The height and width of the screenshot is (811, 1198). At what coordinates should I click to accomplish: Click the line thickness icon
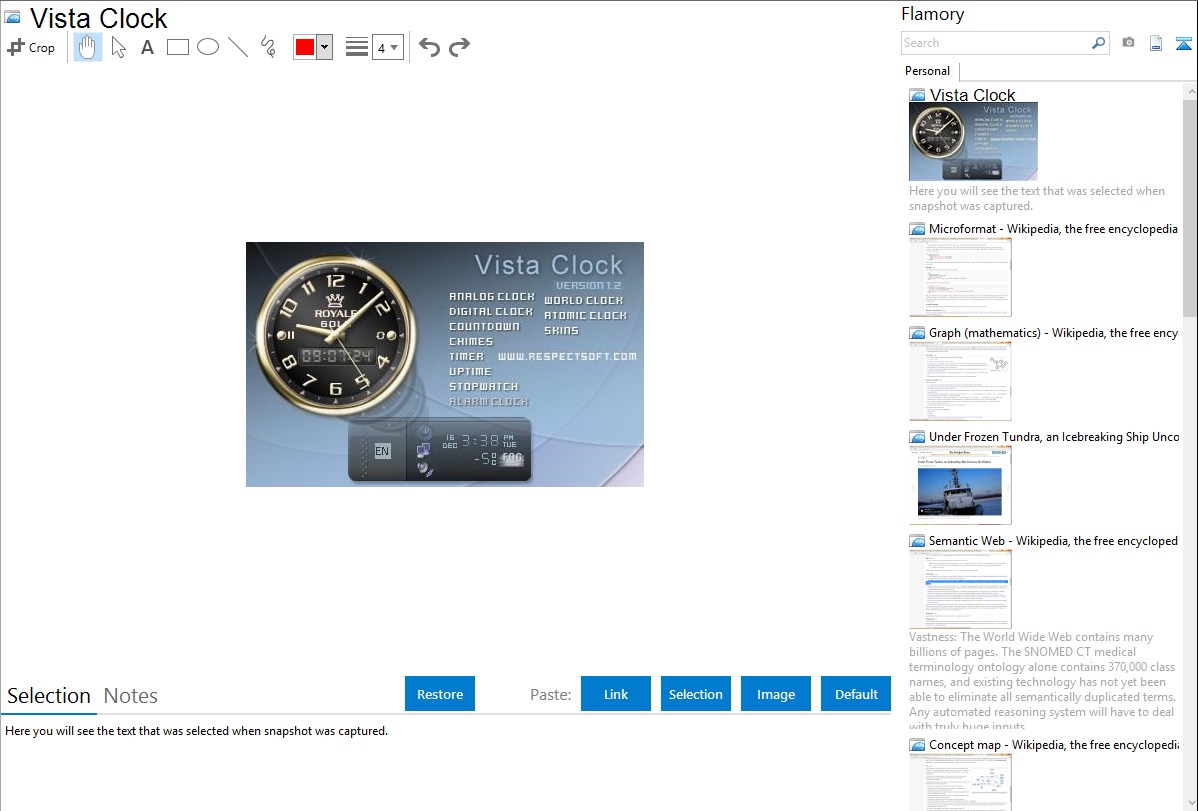coord(357,47)
